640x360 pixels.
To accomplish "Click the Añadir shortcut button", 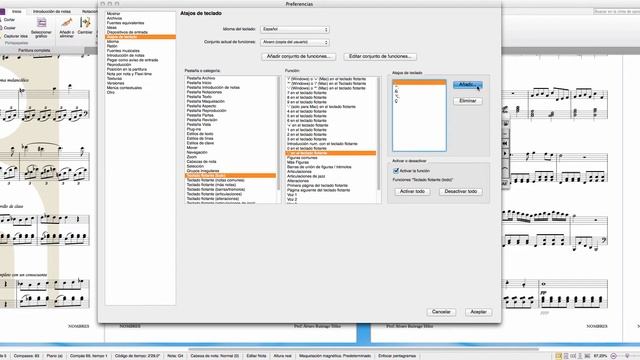I will coord(467,85).
